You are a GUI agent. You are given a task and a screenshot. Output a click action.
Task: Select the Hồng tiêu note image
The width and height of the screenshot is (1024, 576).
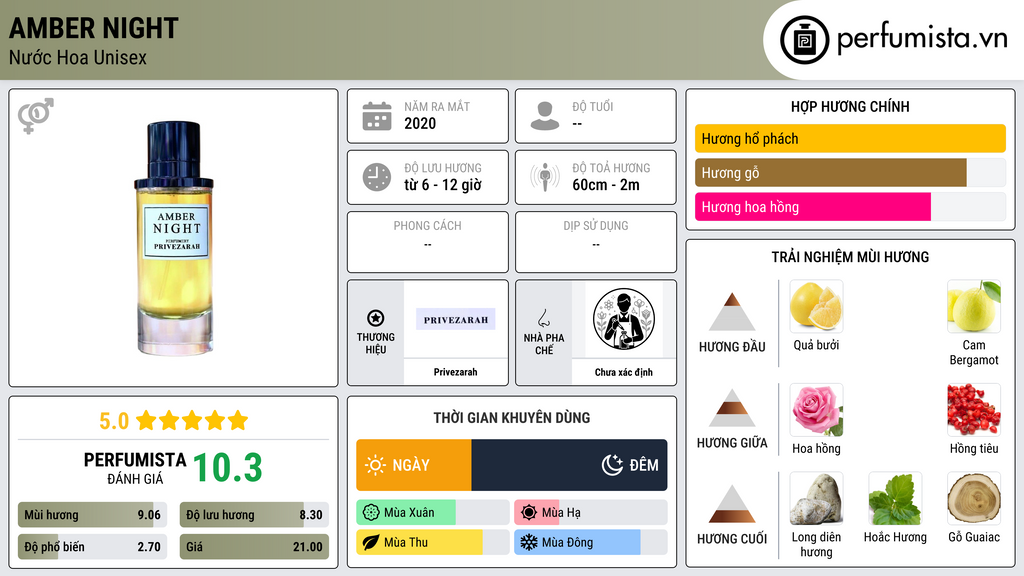(x=974, y=410)
